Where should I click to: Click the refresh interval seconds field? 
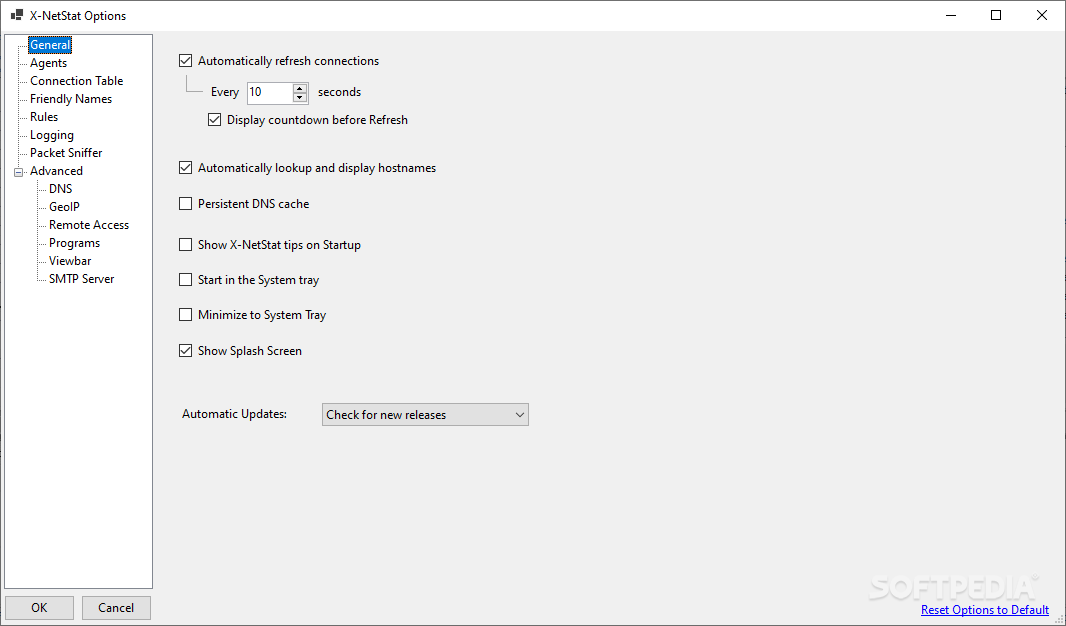pos(270,92)
